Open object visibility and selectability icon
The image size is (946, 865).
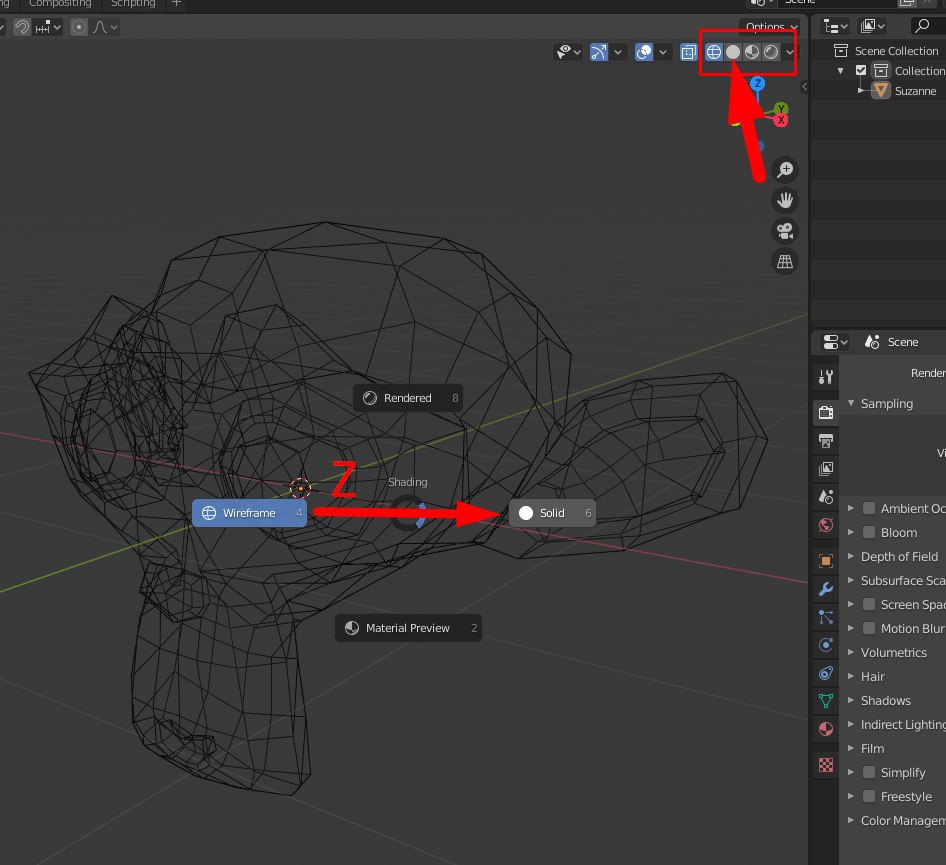coord(563,52)
